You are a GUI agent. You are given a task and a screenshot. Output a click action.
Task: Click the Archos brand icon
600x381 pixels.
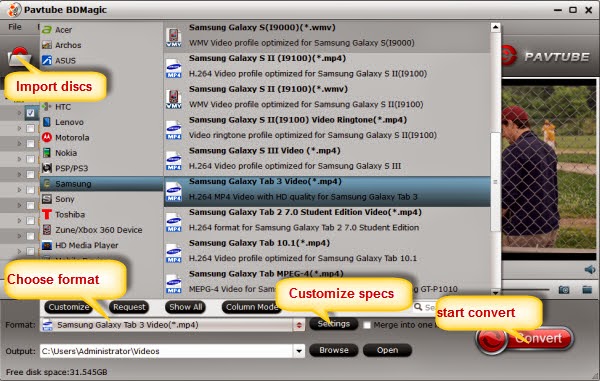pyautogui.click(x=47, y=45)
